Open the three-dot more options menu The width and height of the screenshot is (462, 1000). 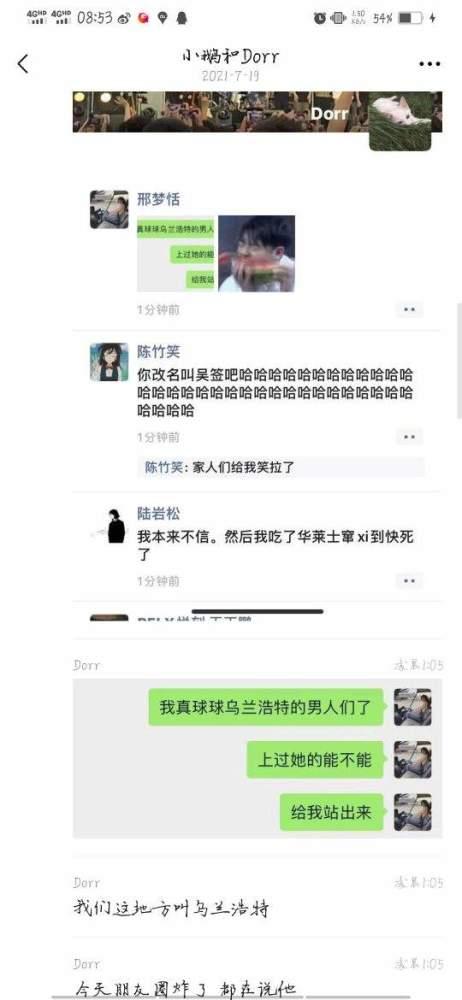(x=429, y=64)
